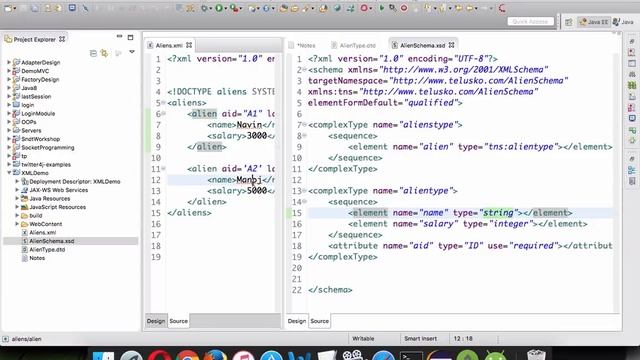
Task: Close the Aliens.xml editor tab
Action: tap(189, 45)
